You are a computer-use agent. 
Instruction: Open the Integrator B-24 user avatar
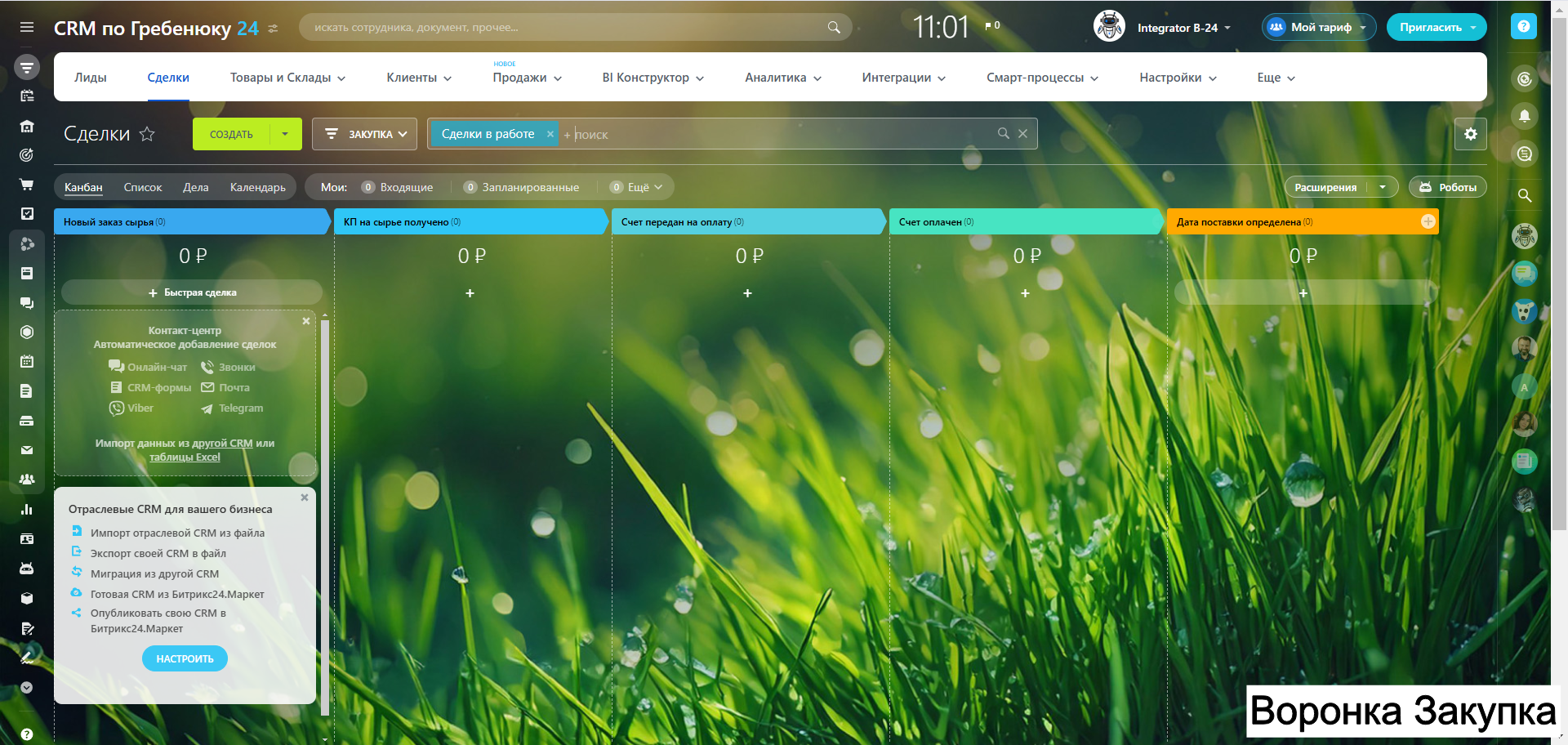[1109, 26]
